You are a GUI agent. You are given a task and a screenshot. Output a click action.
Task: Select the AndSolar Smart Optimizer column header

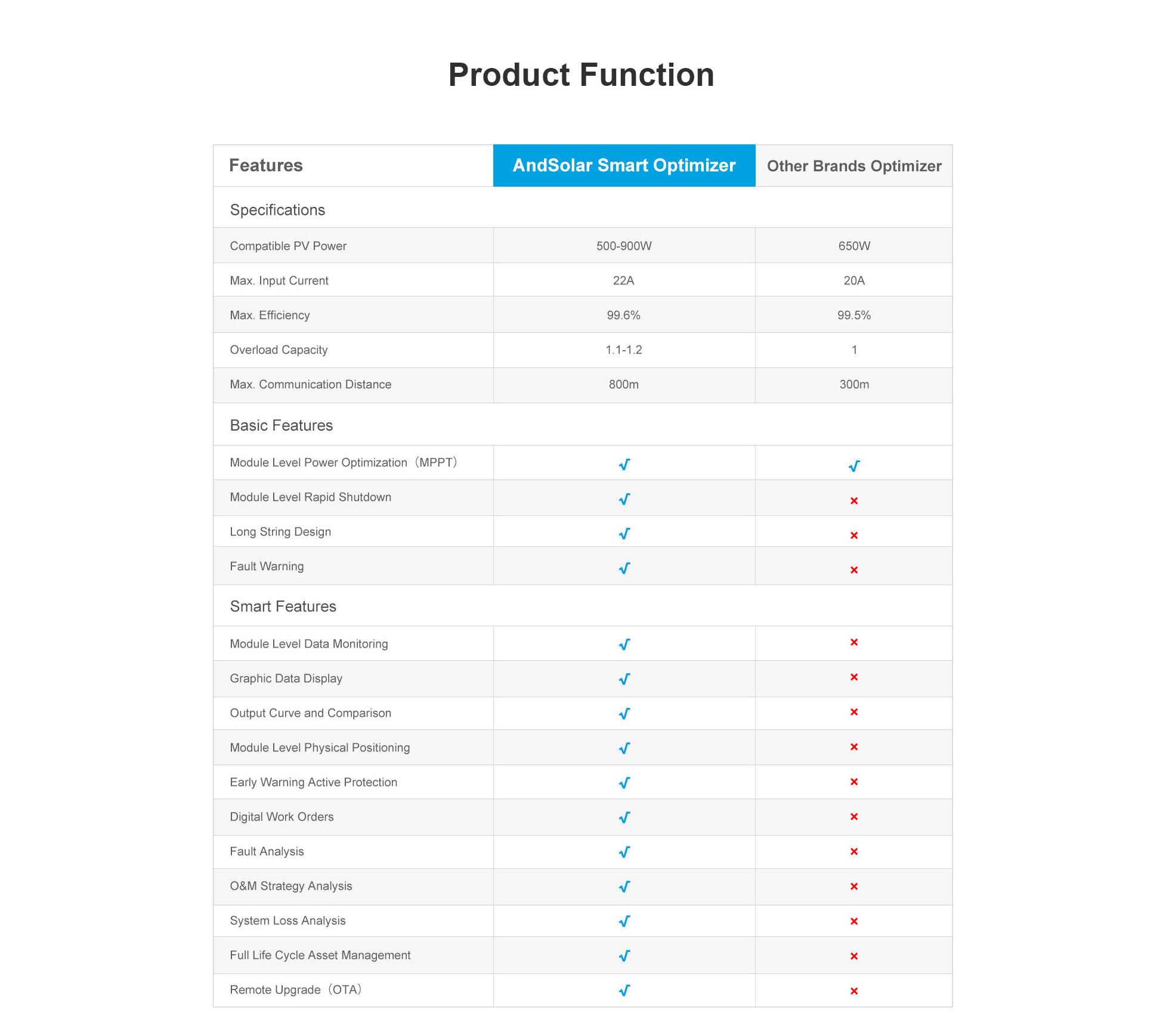624,165
